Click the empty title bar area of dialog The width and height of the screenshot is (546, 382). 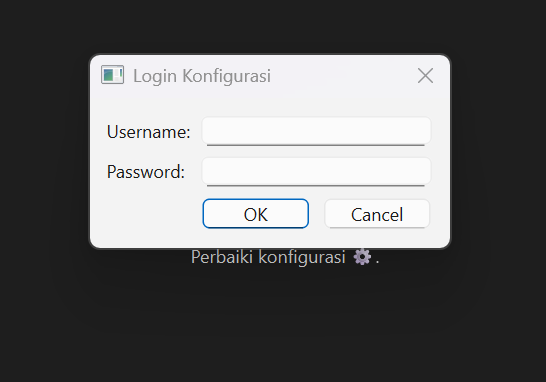tap(343, 76)
